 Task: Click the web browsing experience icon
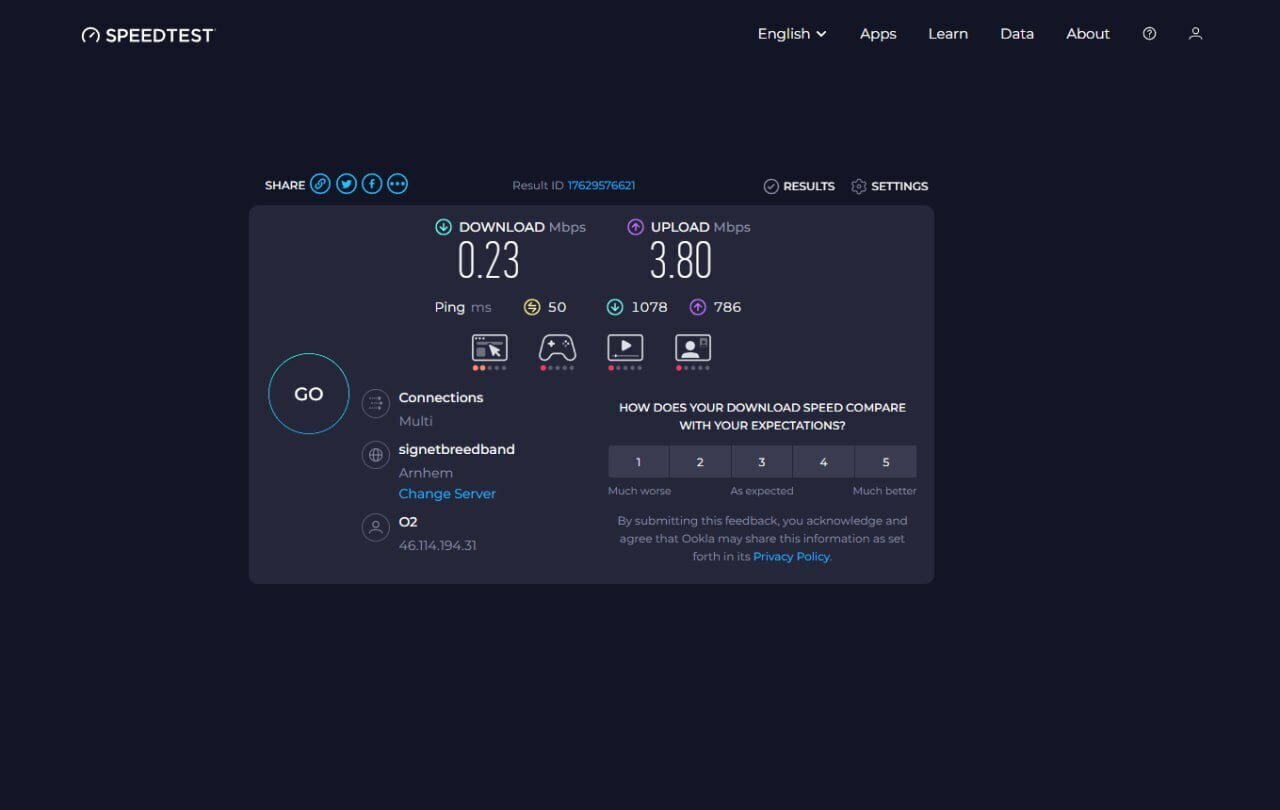point(490,348)
